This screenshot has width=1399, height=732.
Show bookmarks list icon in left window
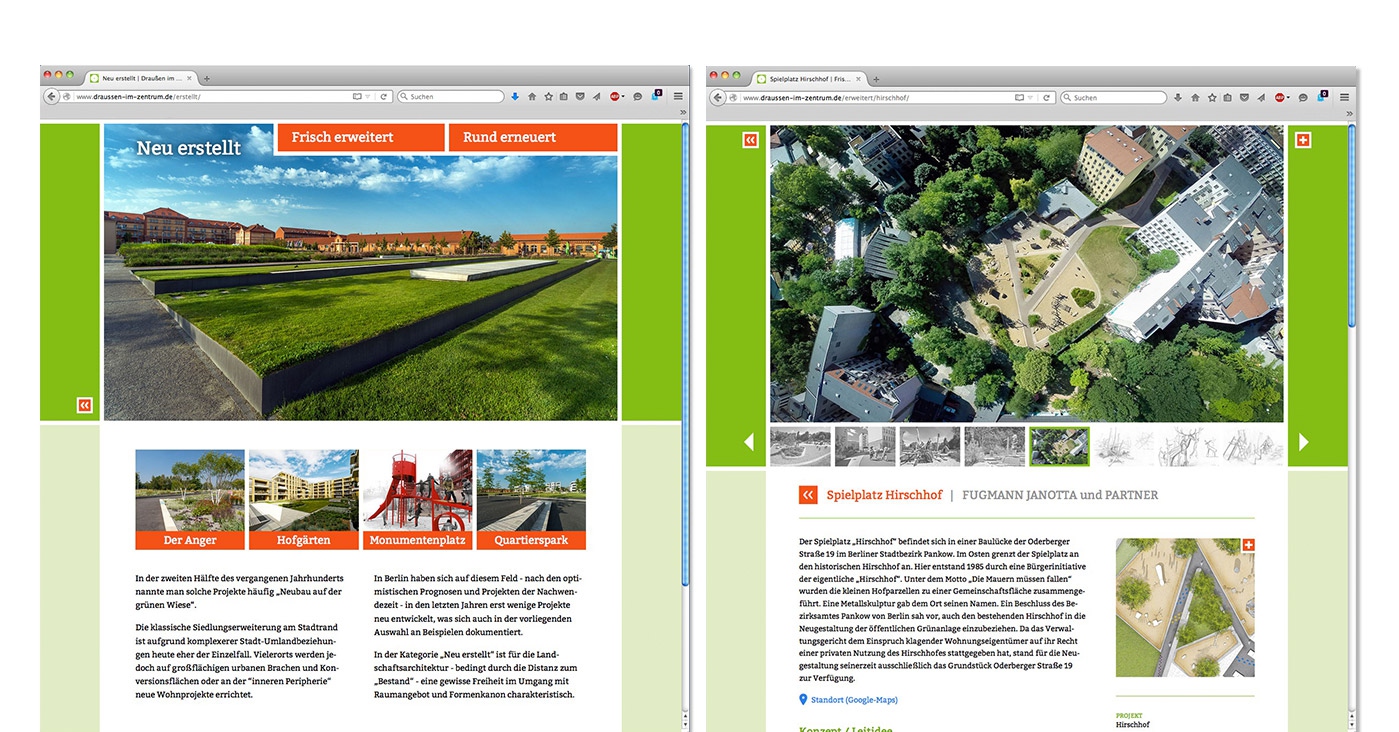[x=563, y=97]
